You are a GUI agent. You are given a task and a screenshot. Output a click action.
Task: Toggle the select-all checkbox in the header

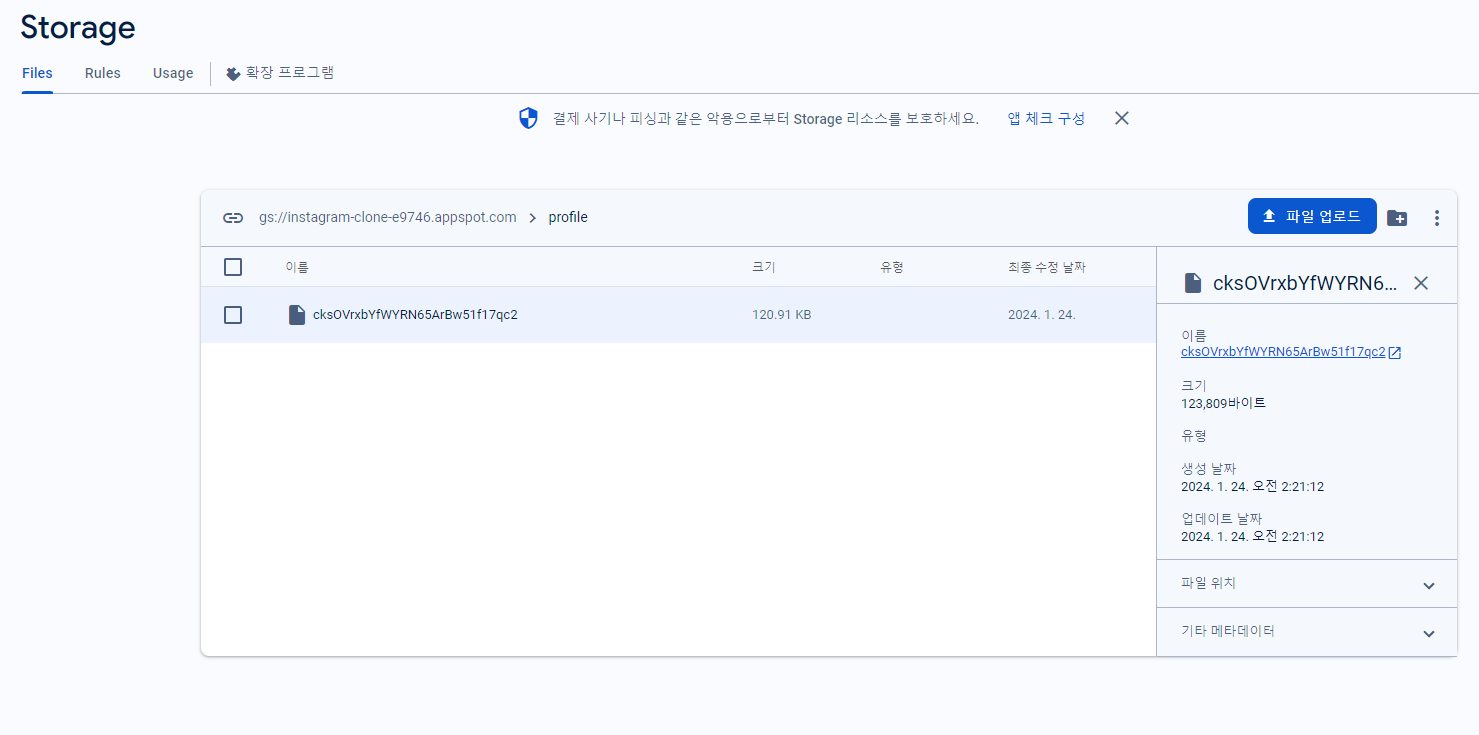click(233, 267)
